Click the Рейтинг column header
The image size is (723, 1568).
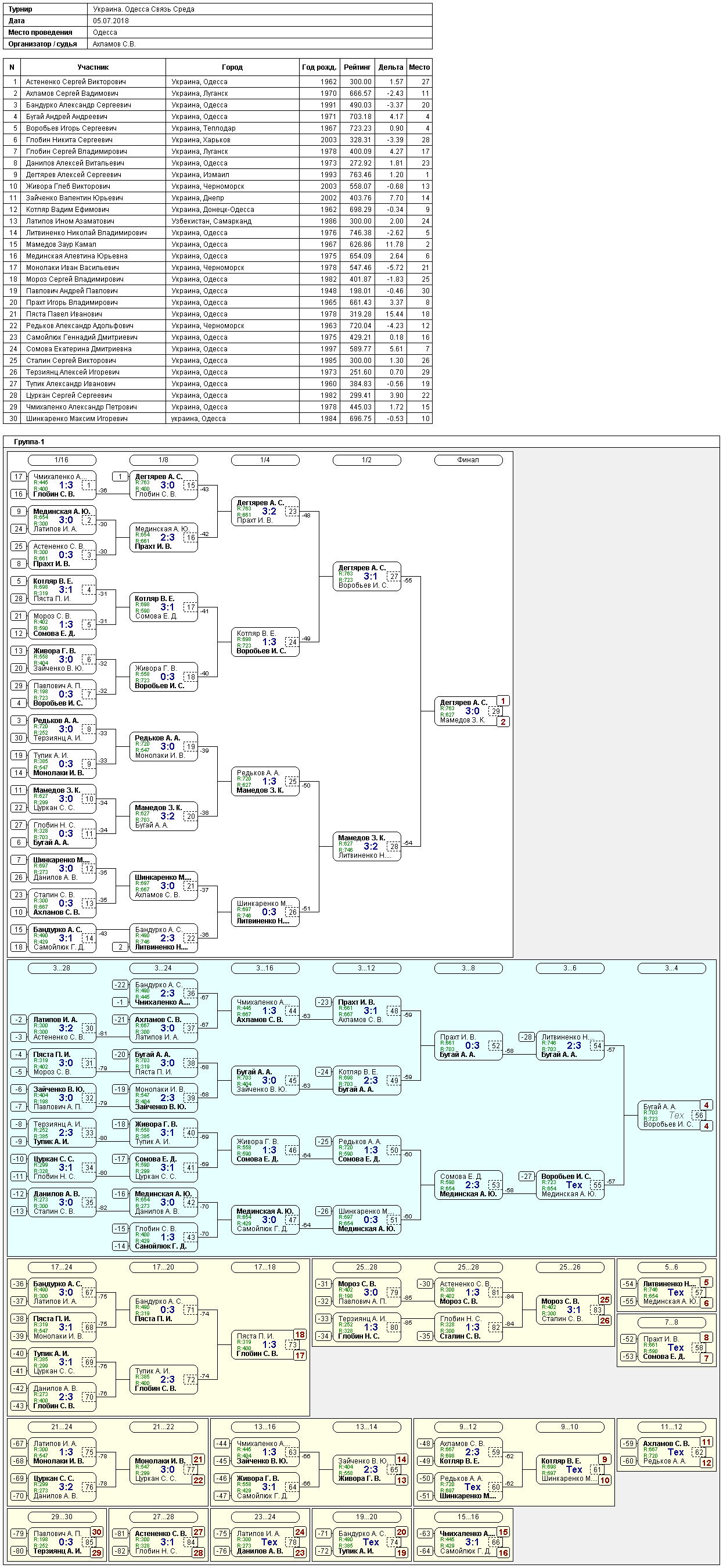(357, 67)
